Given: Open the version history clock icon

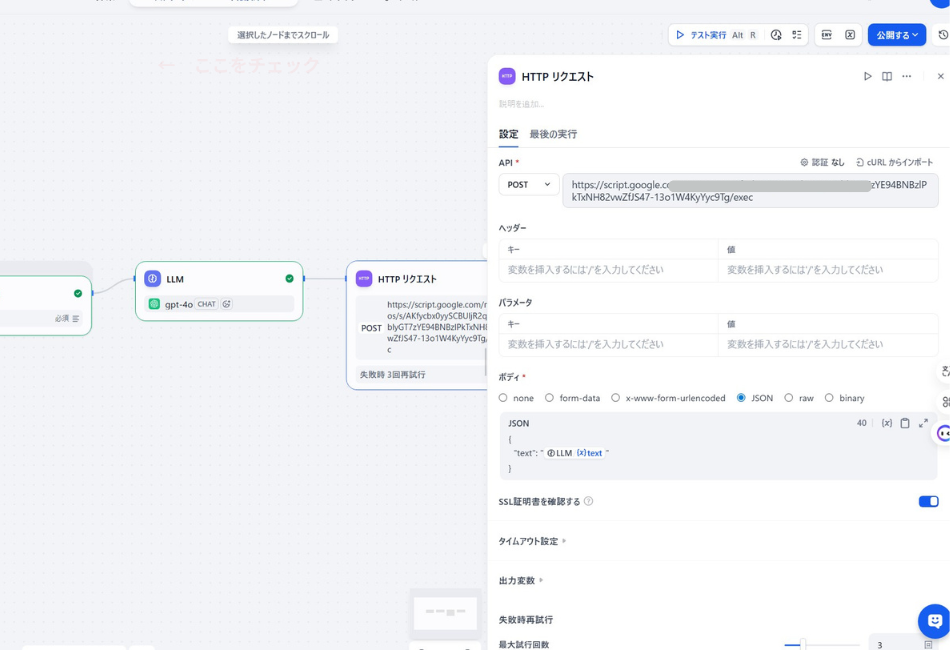Looking at the screenshot, I should pos(943,35).
